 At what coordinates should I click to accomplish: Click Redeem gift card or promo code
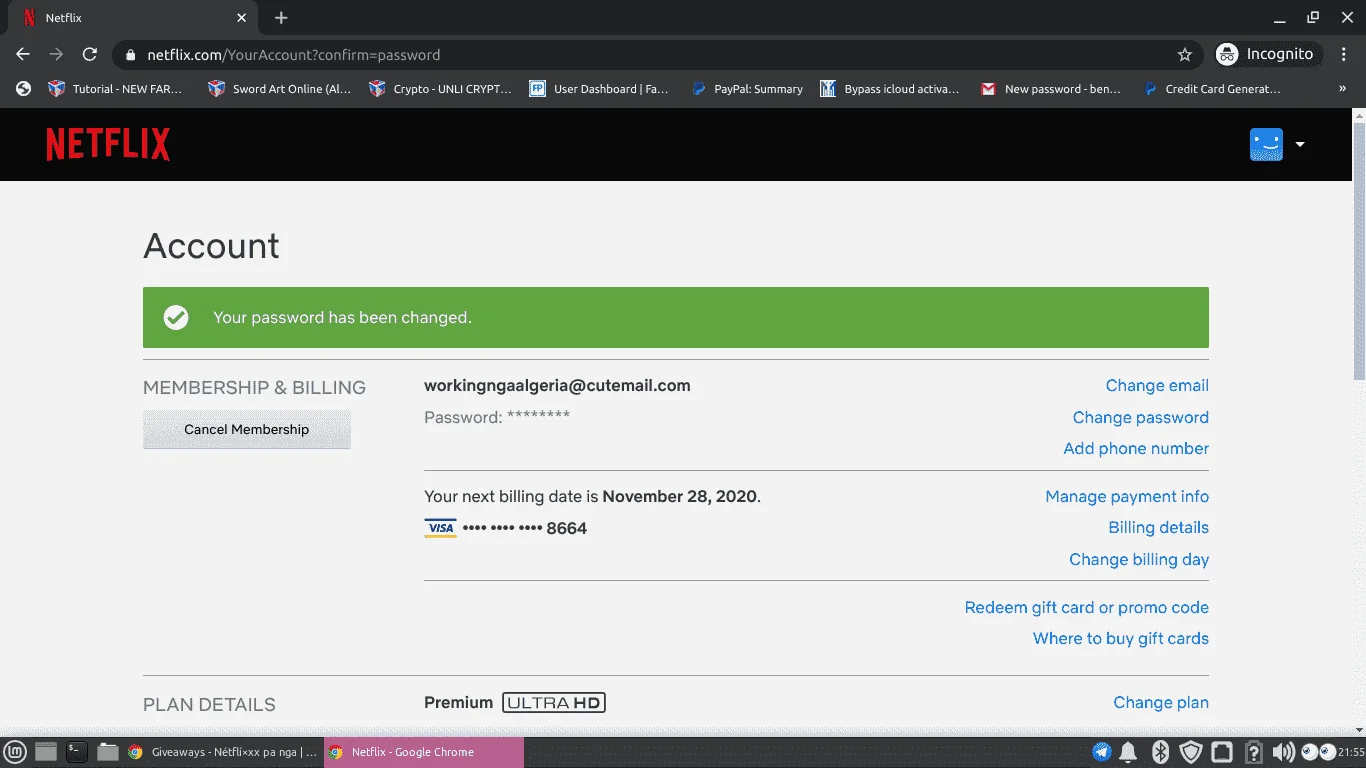(1086, 607)
